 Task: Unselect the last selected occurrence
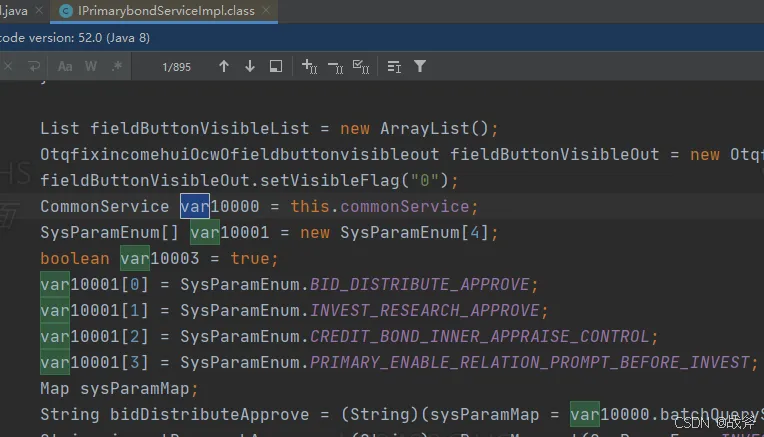335,67
